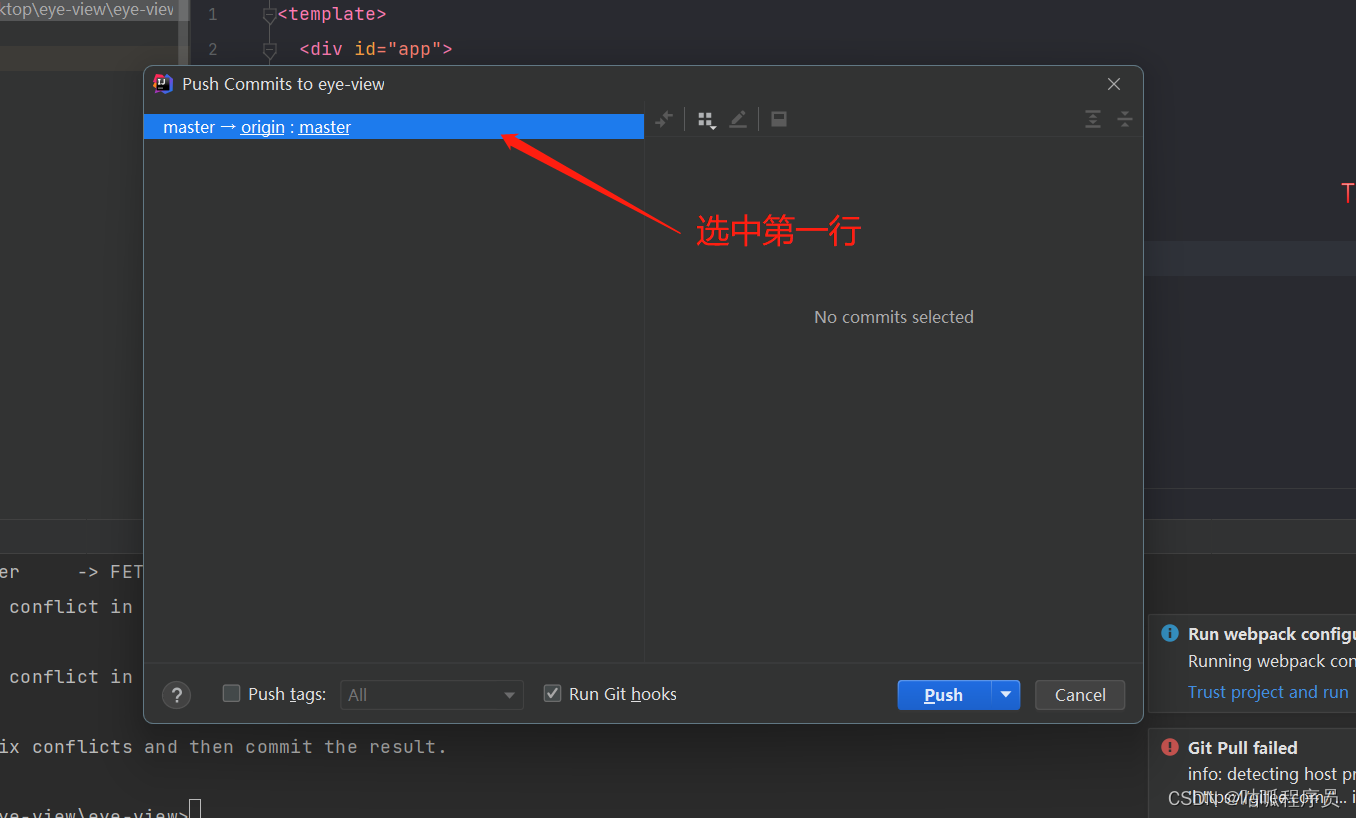This screenshot has width=1356, height=818.
Task: Click the Cancel button
Action: coord(1080,695)
